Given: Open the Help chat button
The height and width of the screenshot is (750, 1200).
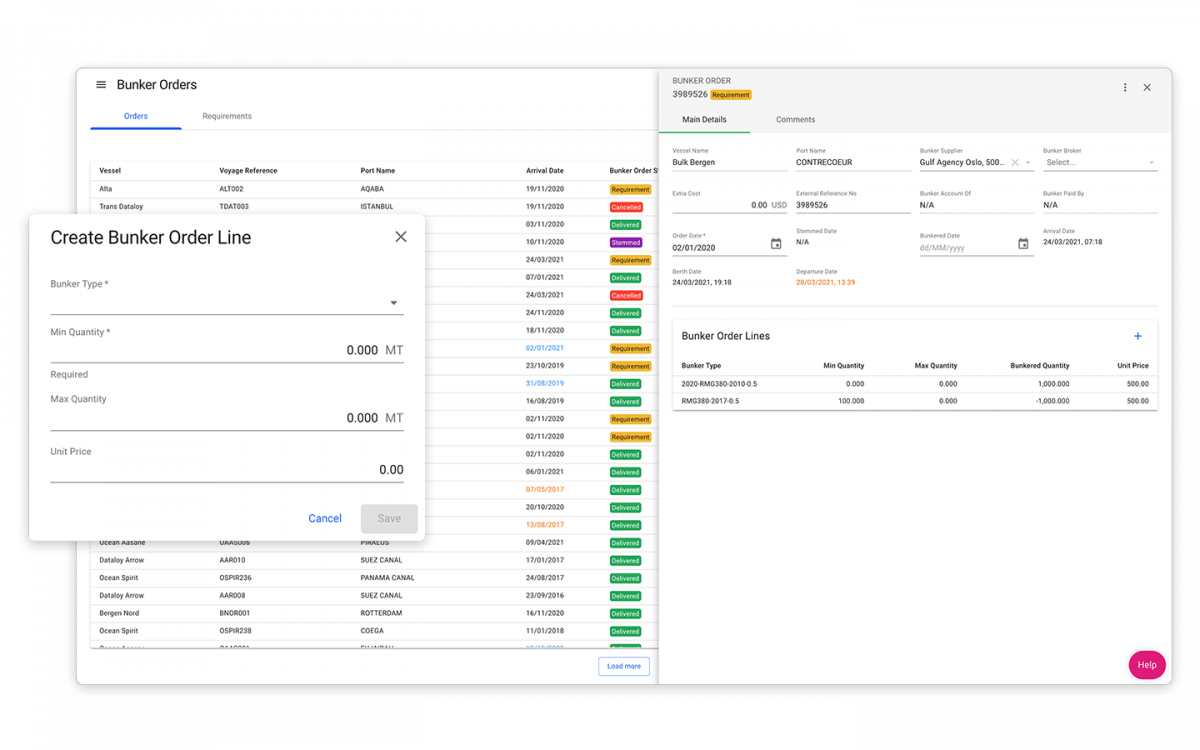Looking at the screenshot, I should 1146,665.
